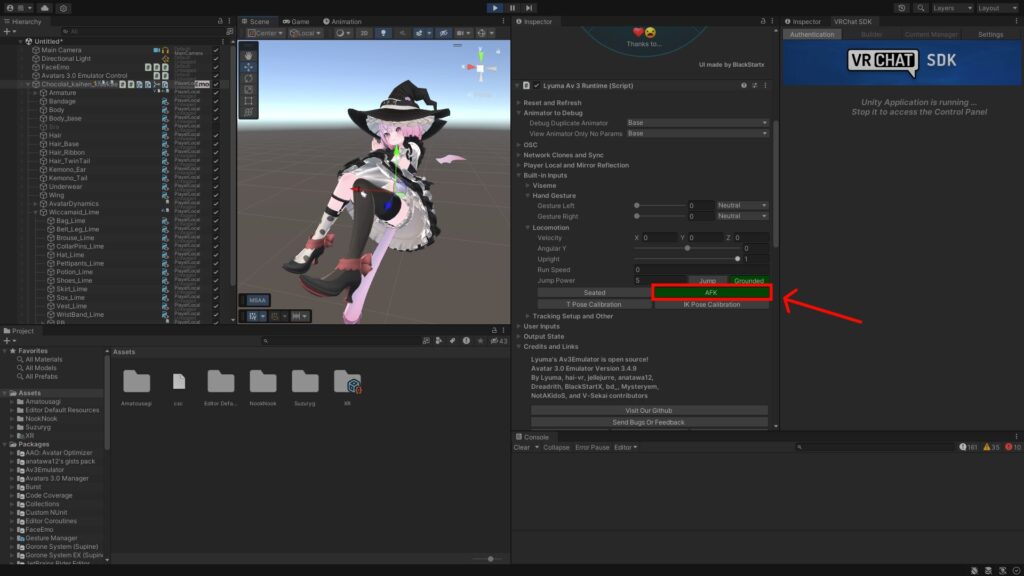Image resolution: width=1024 pixels, height=576 pixels.
Task: Select the Rotate tool in Scene toolbar
Action: coord(248,78)
